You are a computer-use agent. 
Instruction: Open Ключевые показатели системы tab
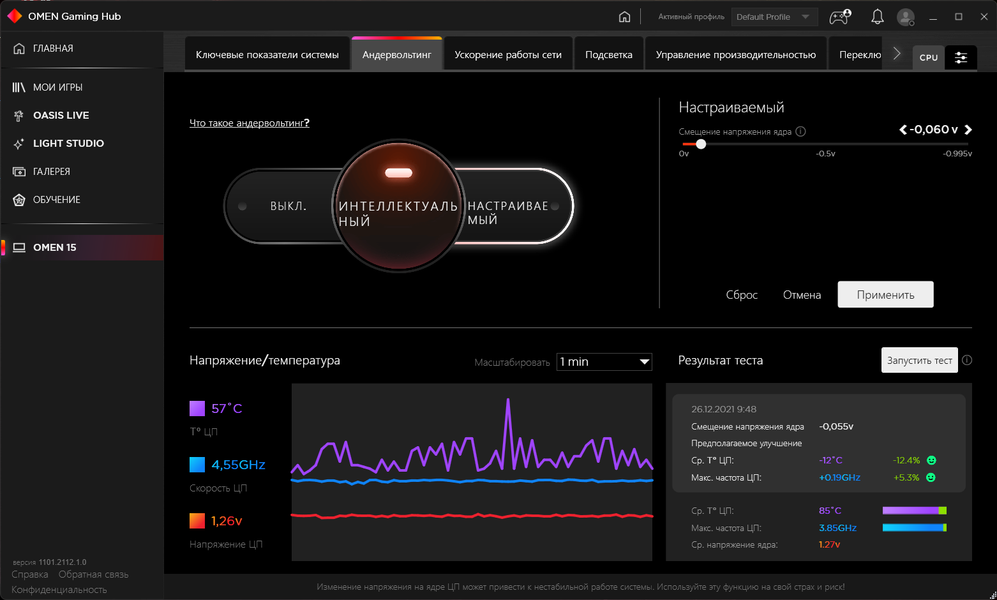tap(267, 55)
